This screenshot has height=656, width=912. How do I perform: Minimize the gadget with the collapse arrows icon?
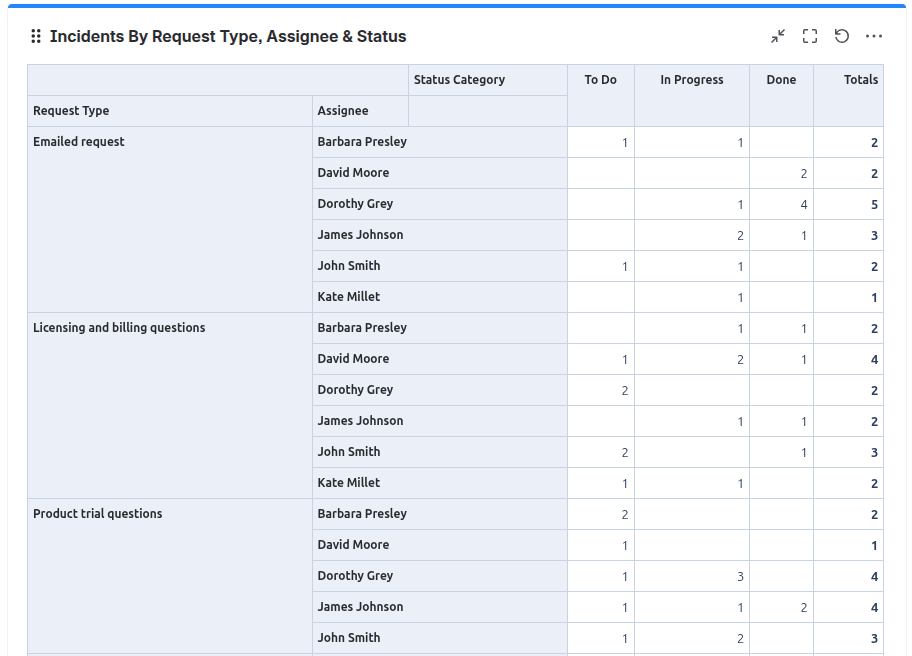pos(778,36)
